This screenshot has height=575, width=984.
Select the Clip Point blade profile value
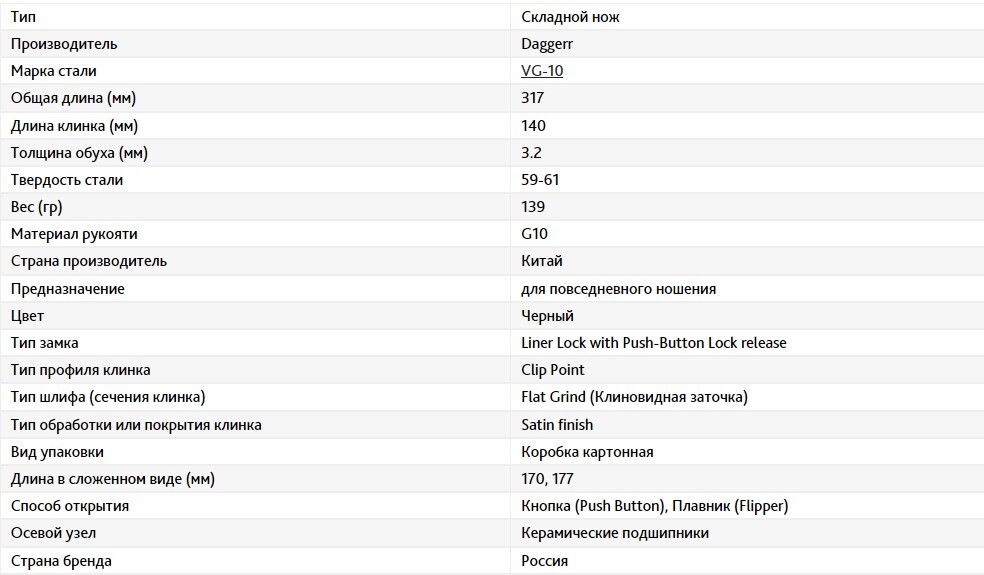552,370
